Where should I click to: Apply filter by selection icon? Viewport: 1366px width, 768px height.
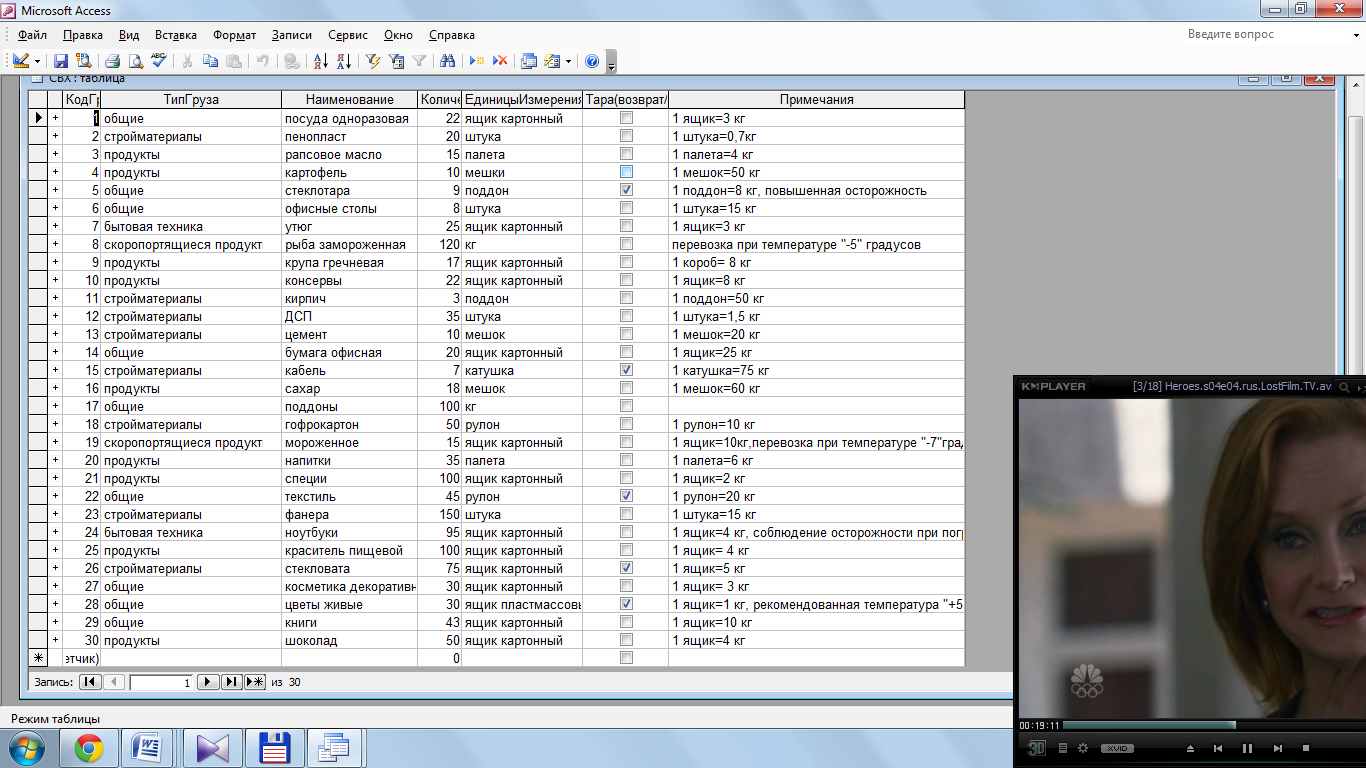[374, 61]
